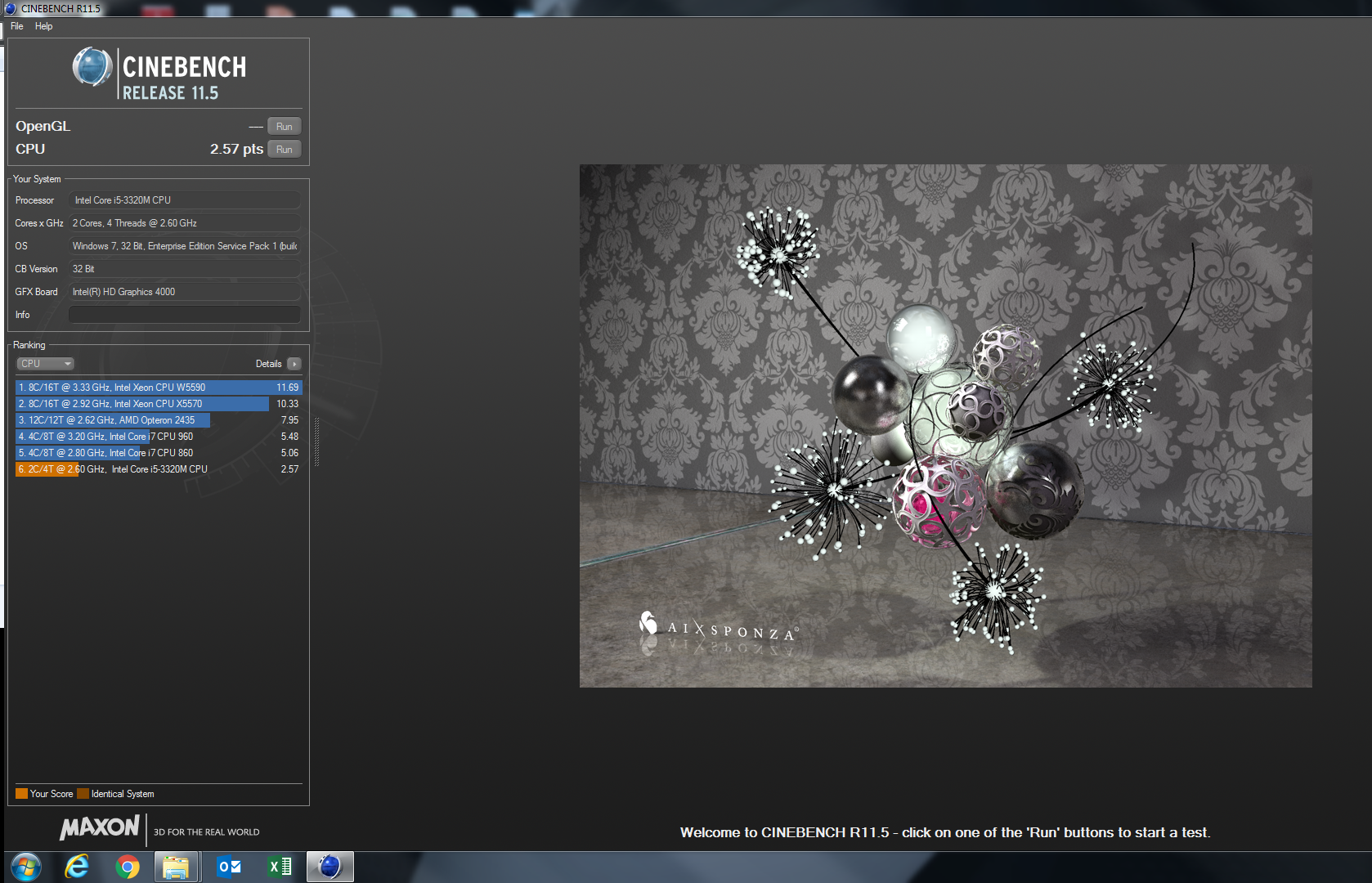The image size is (1372, 883).
Task: Run the CPU benchmark test
Action: [x=284, y=150]
